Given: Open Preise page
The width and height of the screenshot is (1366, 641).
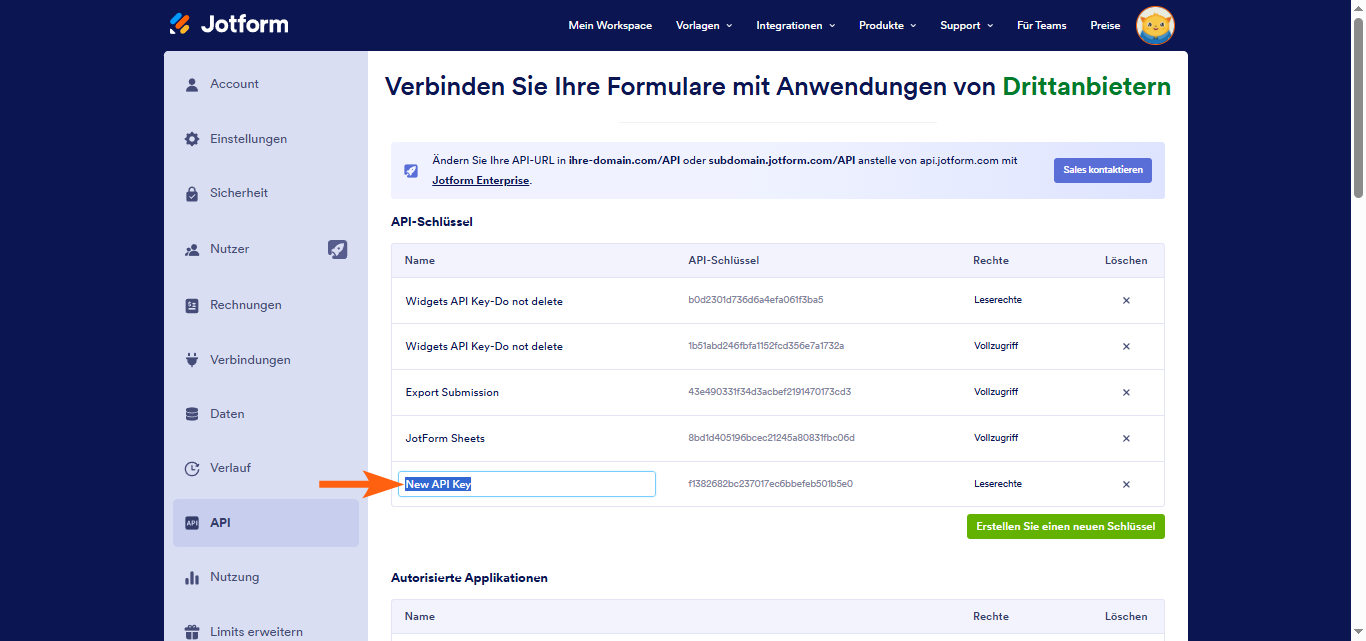Looking at the screenshot, I should pos(1105,25).
